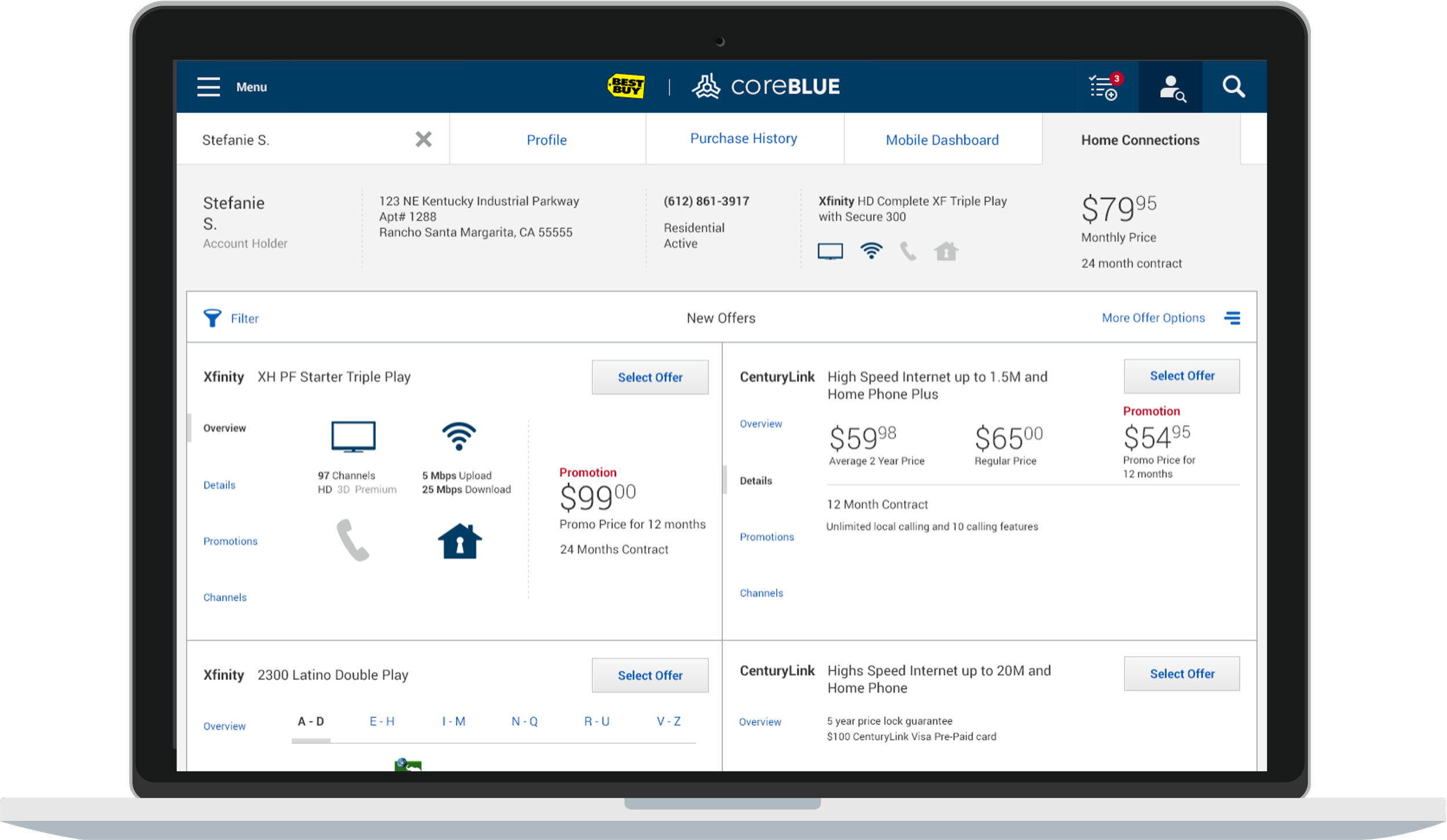Click the home security icon in Starter Triple Play offer
Image resolution: width=1447 pixels, height=840 pixels.
(x=460, y=541)
